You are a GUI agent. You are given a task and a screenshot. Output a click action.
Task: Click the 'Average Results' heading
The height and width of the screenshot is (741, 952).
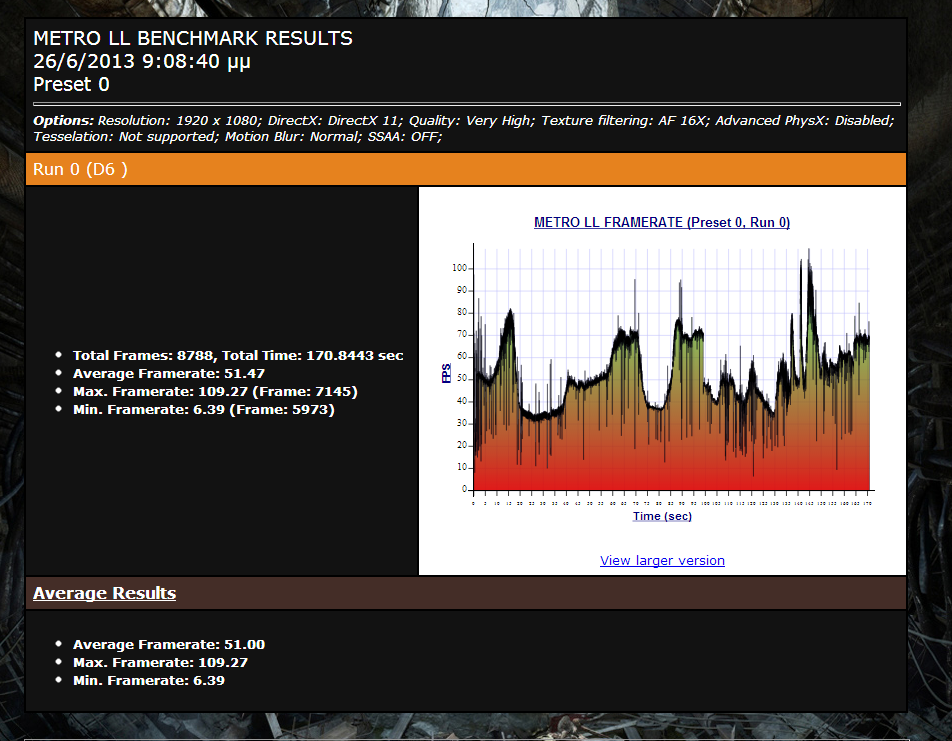[x=104, y=593]
